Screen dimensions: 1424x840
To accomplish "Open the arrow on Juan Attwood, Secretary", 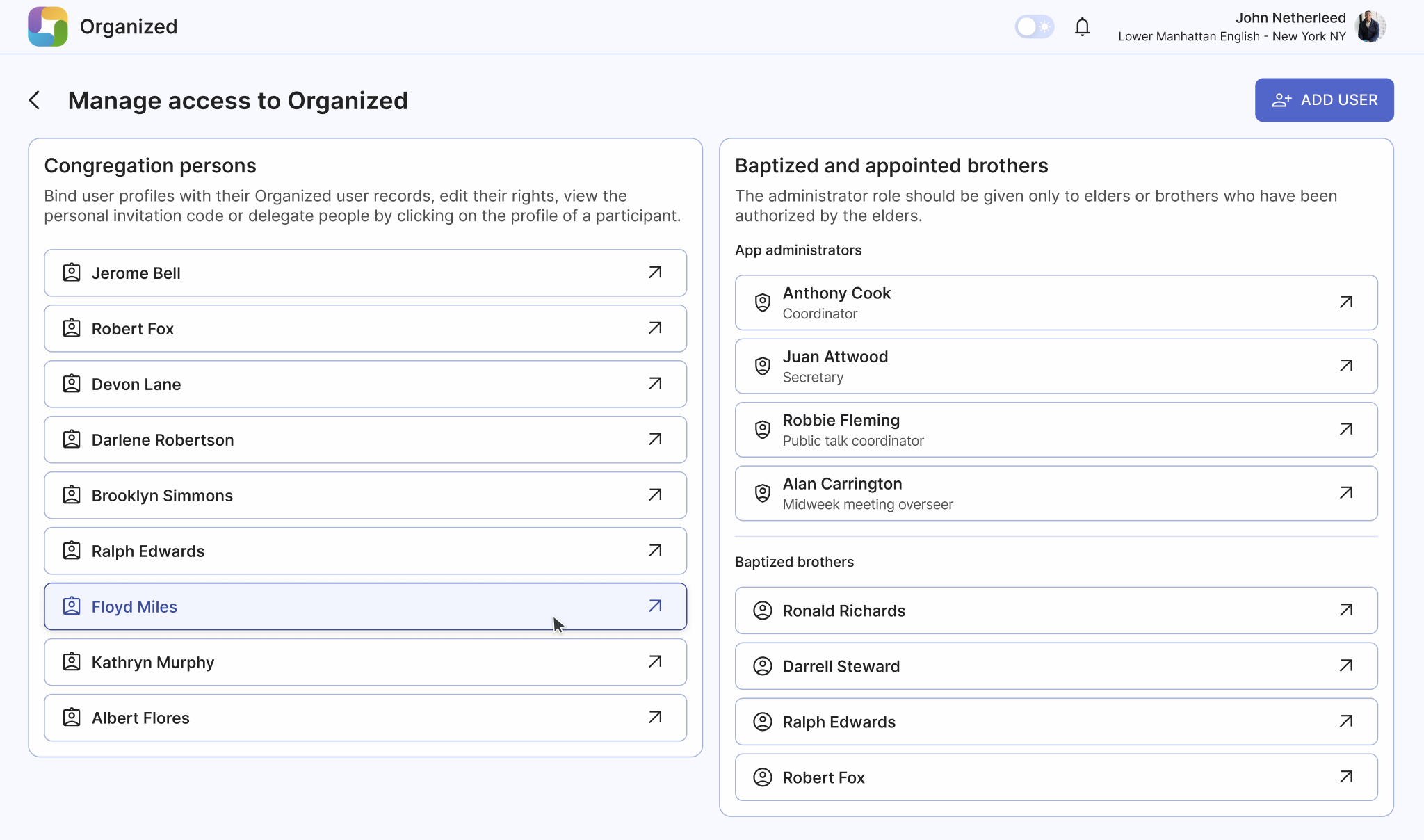I will (x=1346, y=366).
